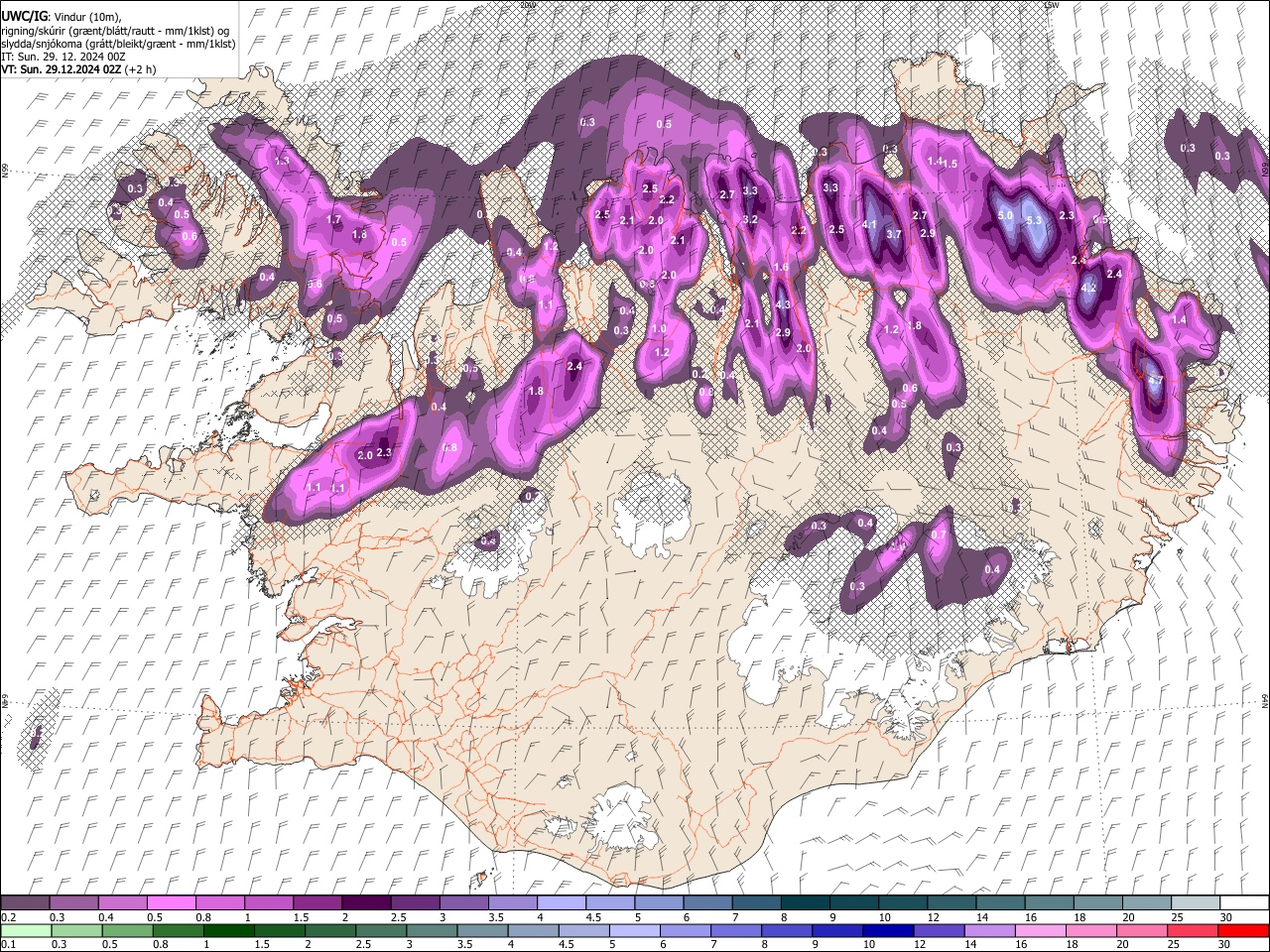Click palest green lower swatch between 0.1 and 0.3
This screenshot has height=952, width=1270.
(x=25, y=930)
